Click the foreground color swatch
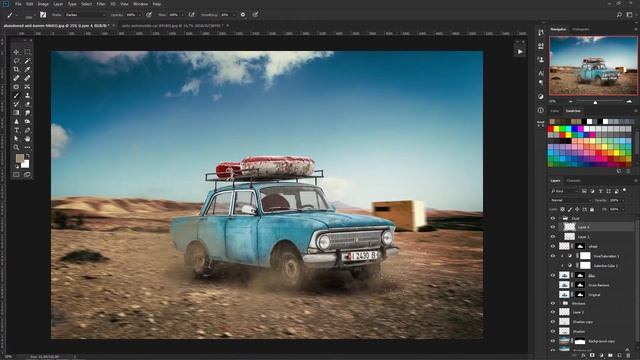Viewport: 640px width, 360px height. (20, 158)
